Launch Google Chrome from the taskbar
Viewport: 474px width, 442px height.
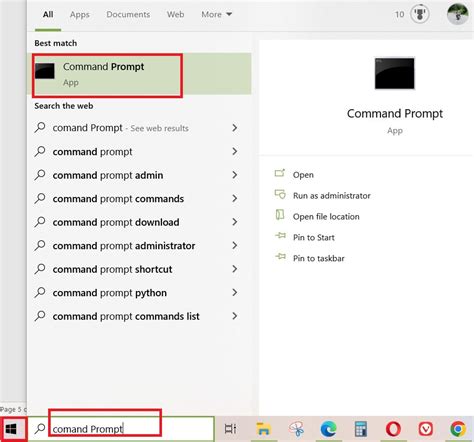pos(458,429)
